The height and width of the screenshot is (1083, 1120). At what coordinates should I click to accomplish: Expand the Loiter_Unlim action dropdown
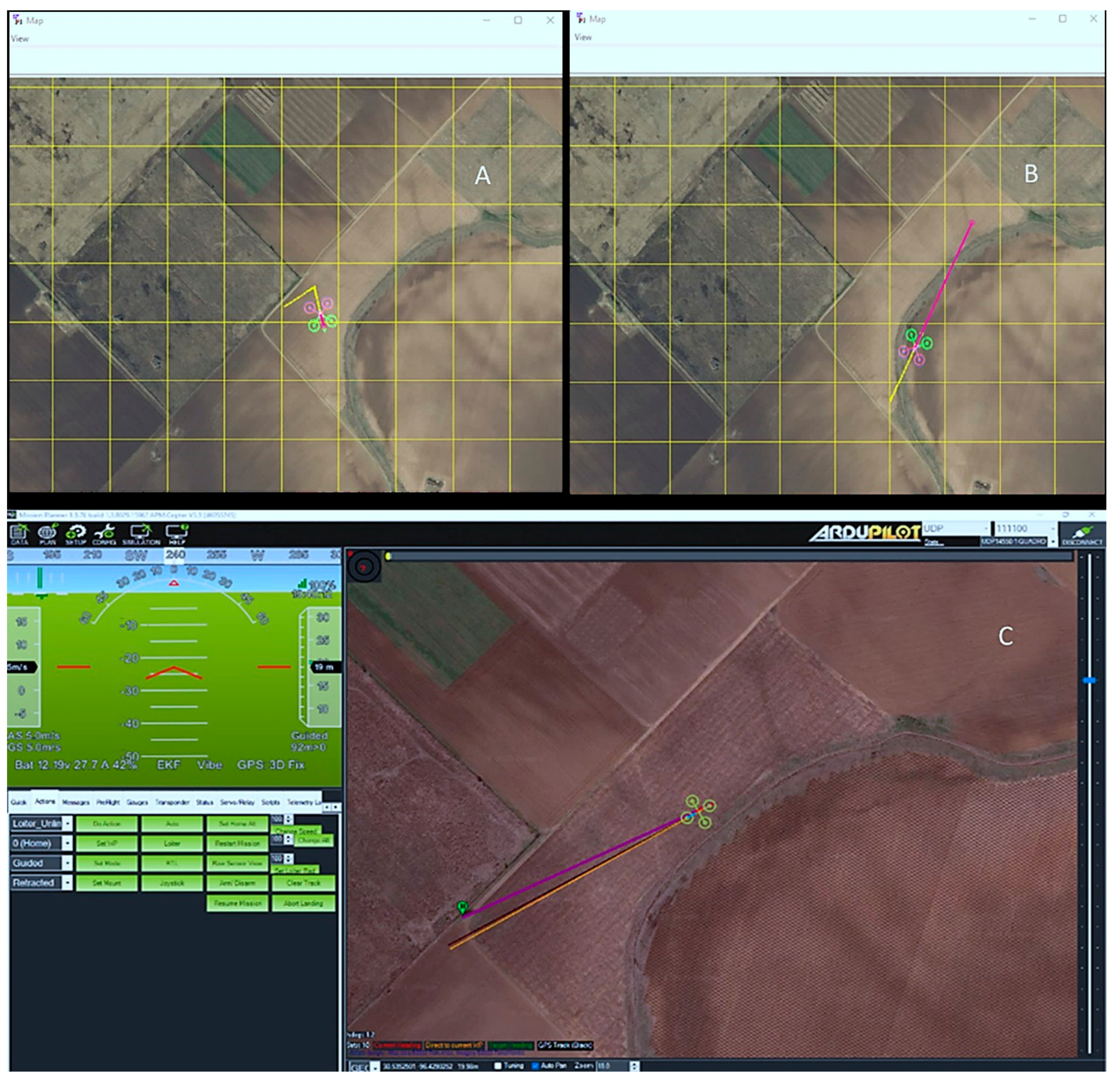tap(67, 824)
